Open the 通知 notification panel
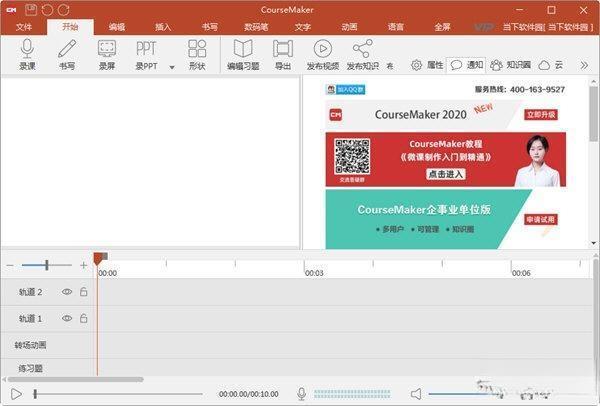 pyautogui.click(x=466, y=65)
